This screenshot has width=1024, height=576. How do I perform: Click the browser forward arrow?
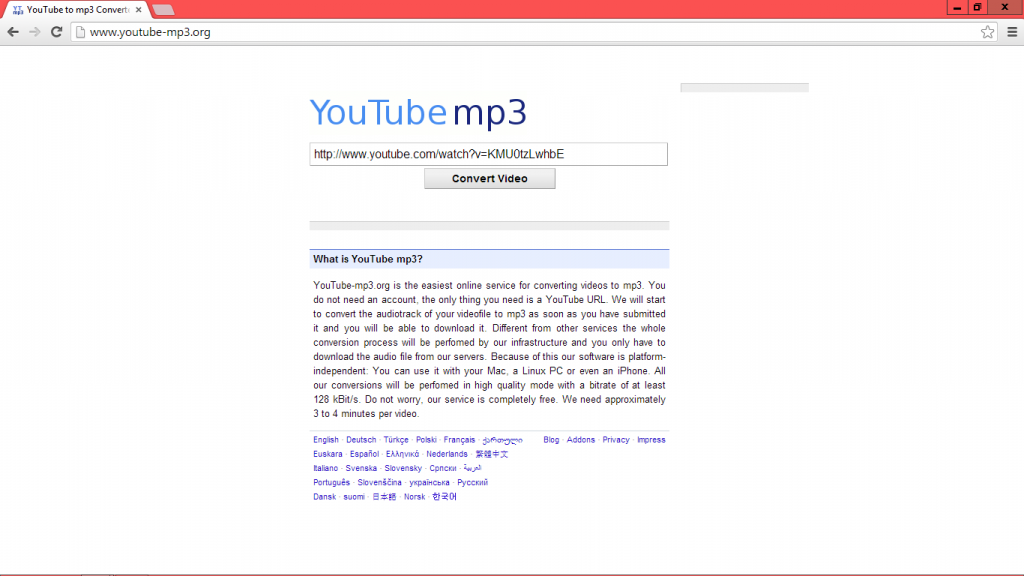[x=35, y=32]
